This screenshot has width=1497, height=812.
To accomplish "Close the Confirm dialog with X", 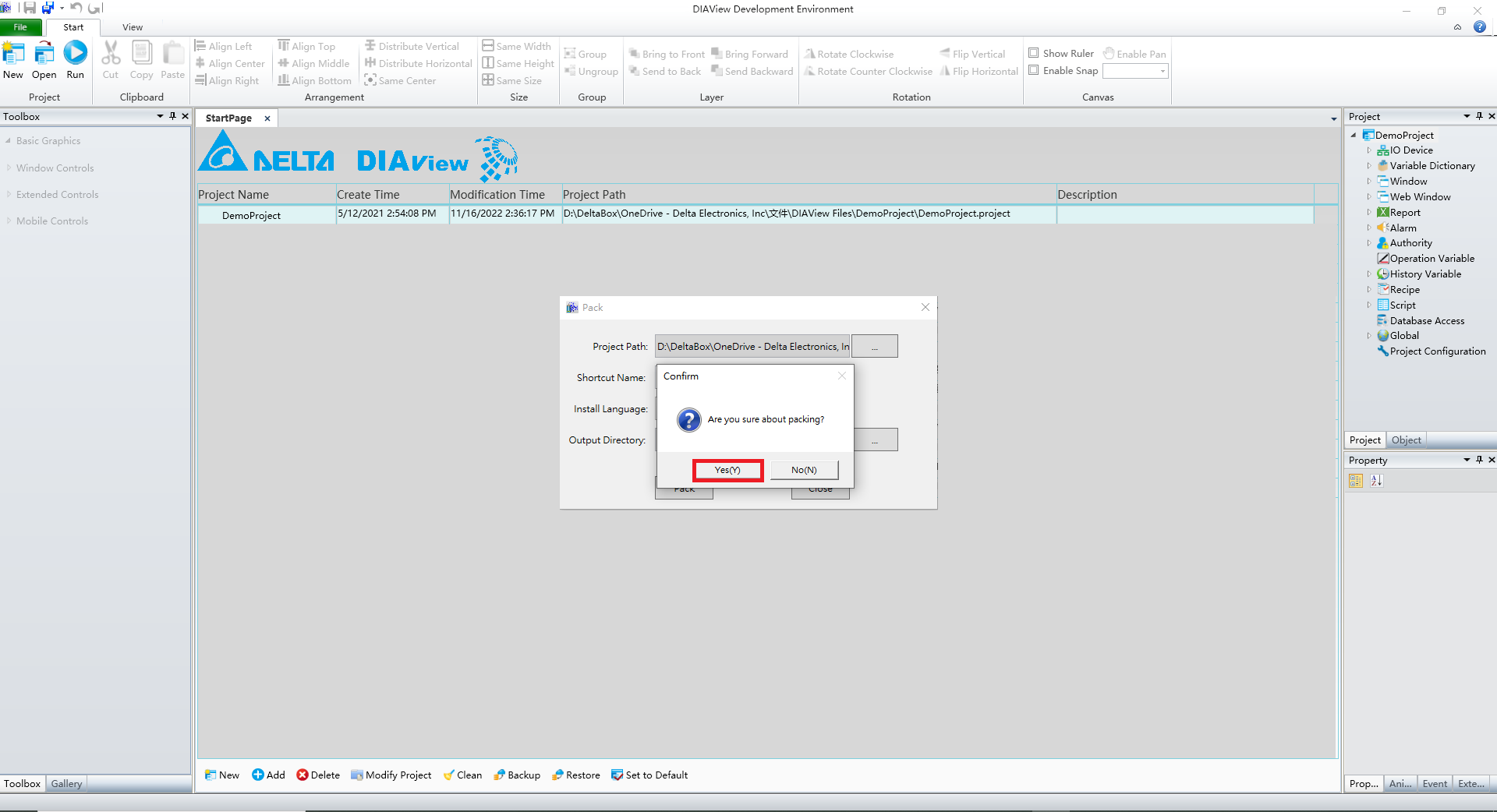I will pyautogui.click(x=841, y=376).
